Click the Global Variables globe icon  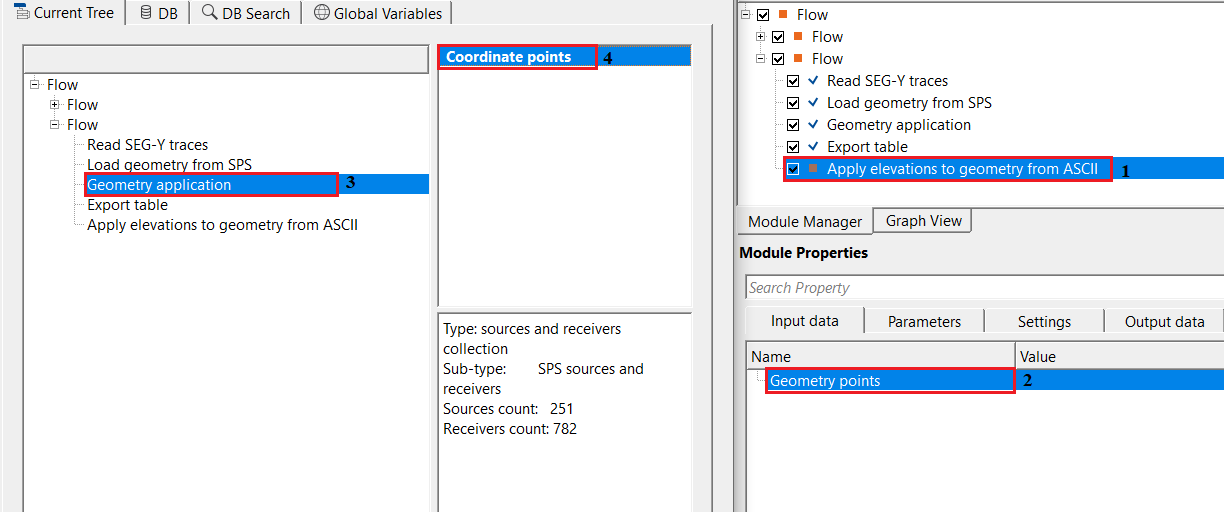(x=321, y=13)
